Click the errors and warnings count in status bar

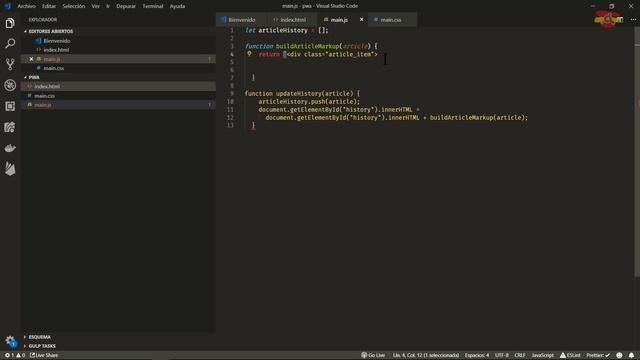click(14, 355)
